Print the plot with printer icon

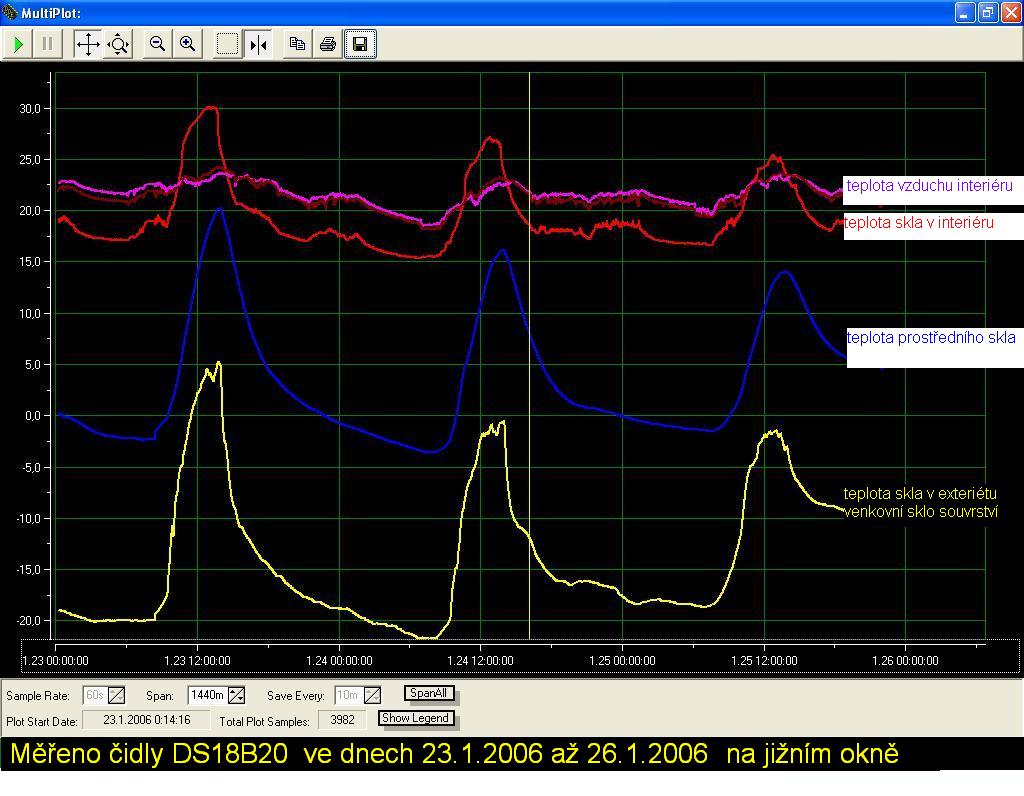coord(327,44)
